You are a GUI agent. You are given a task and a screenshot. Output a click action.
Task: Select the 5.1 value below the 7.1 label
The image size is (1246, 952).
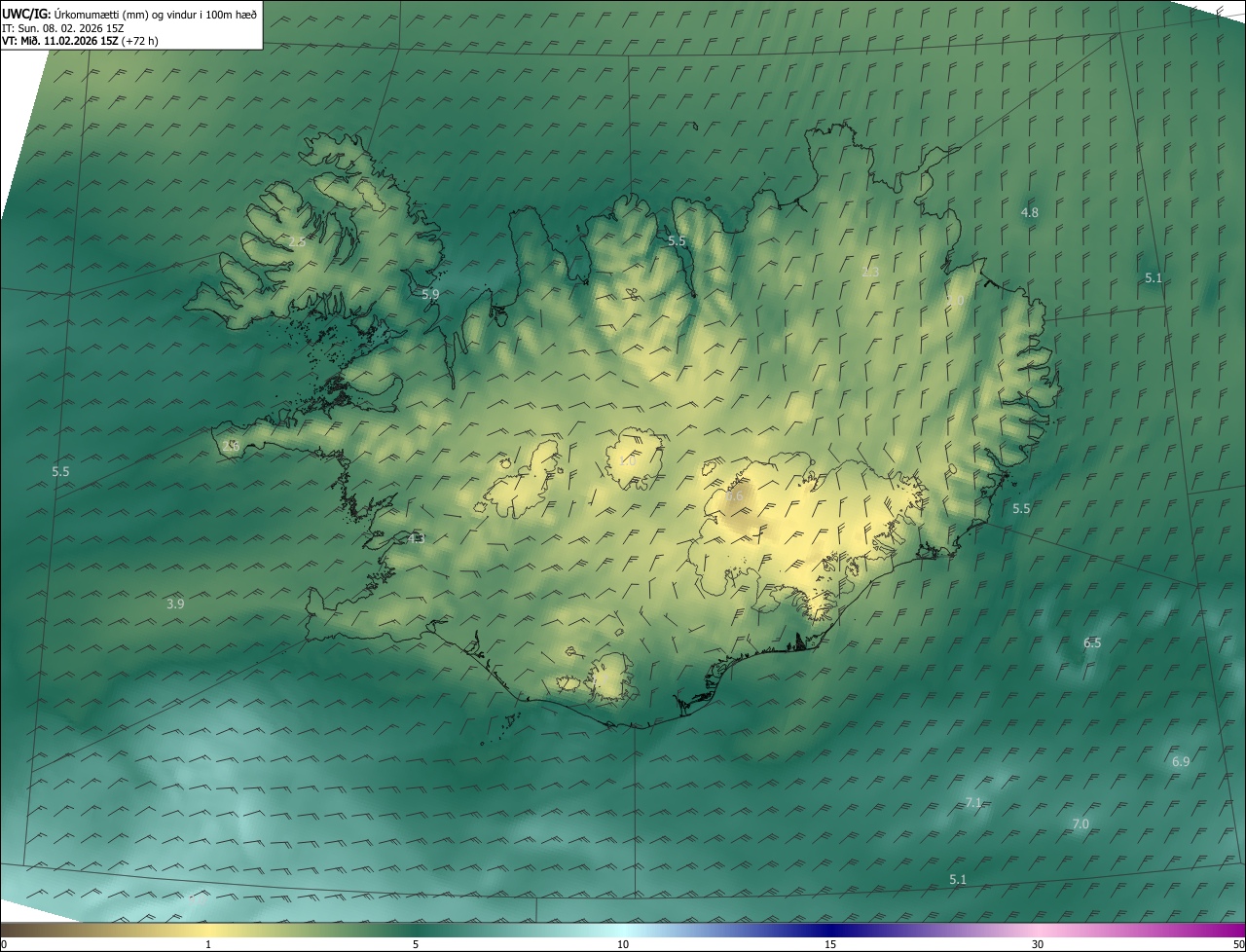click(958, 879)
